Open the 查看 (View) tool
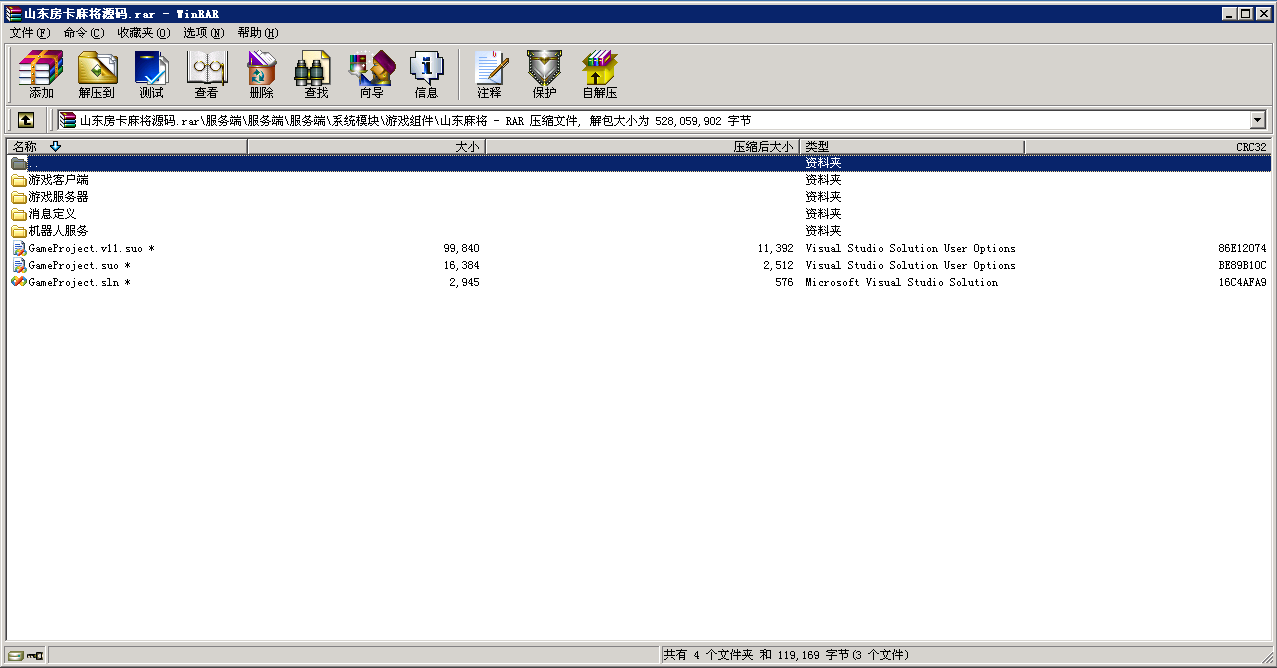This screenshot has height=668, width=1277. pyautogui.click(x=206, y=75)
